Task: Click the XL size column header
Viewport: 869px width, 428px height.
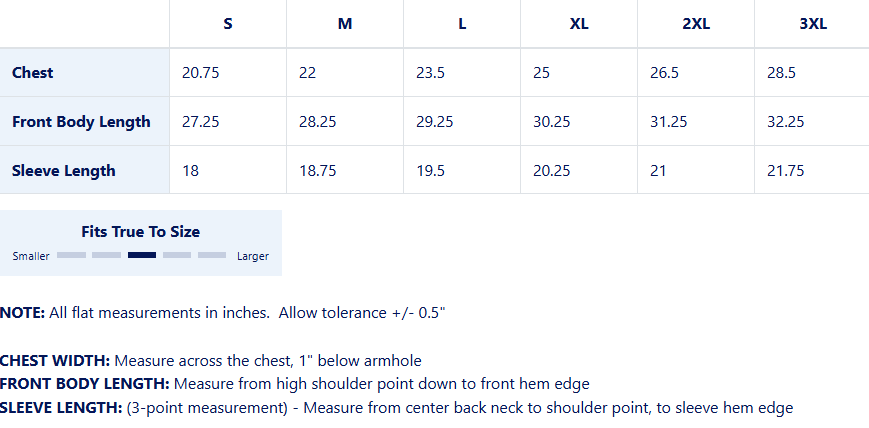Action: point(579,24)
